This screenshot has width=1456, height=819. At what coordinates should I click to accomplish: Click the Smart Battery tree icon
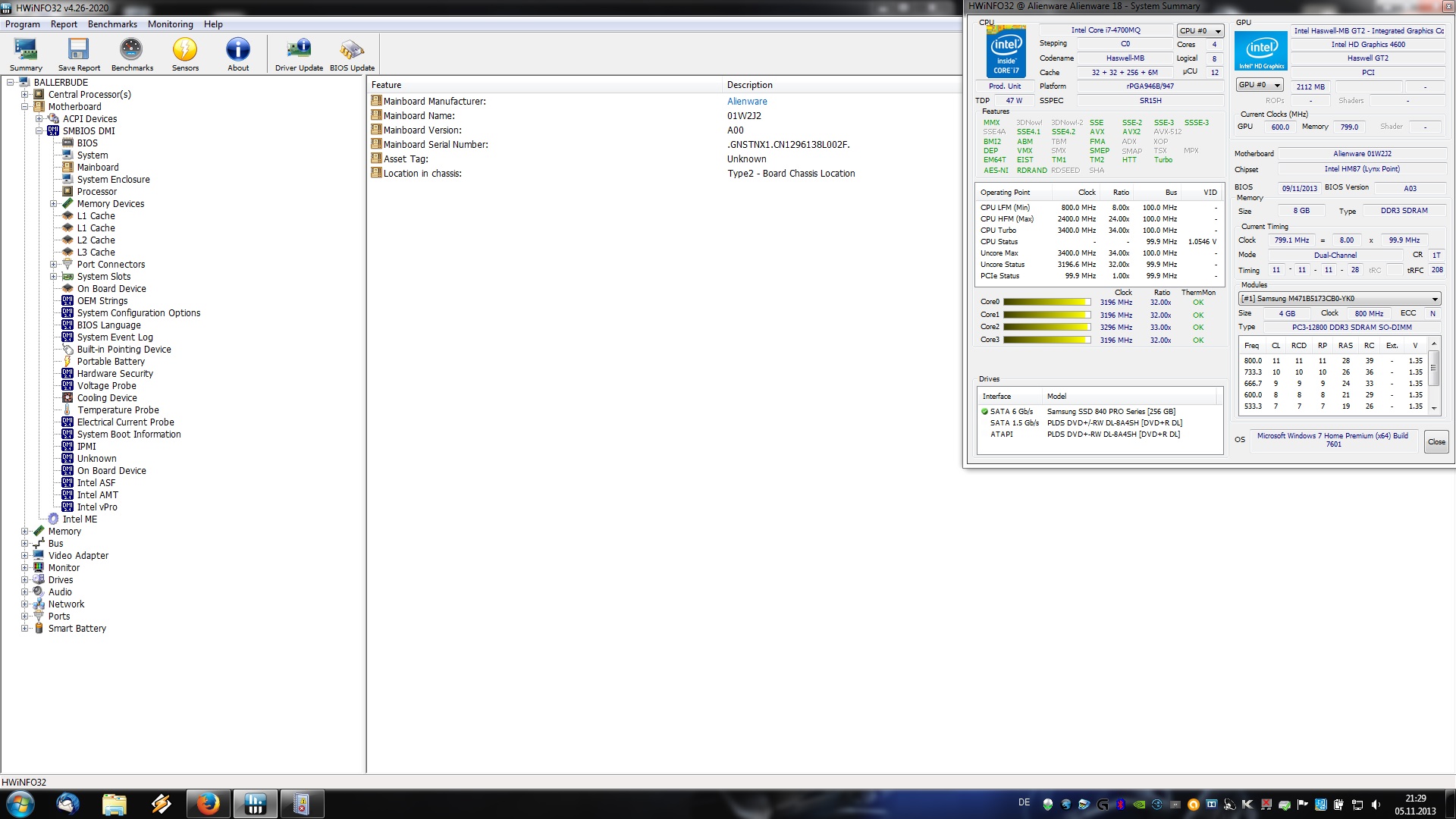[x=39, y=629]
